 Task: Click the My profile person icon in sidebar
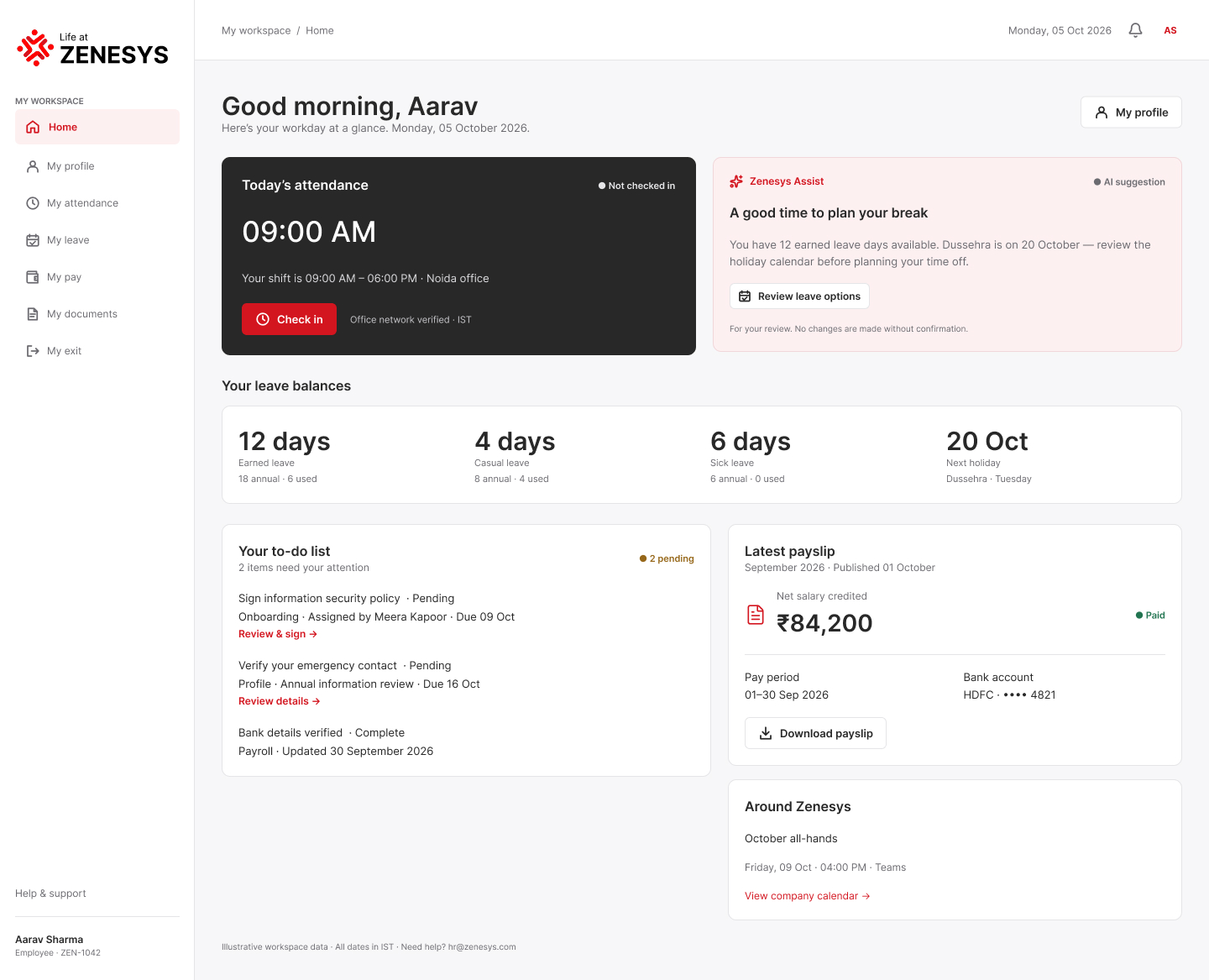33,166
